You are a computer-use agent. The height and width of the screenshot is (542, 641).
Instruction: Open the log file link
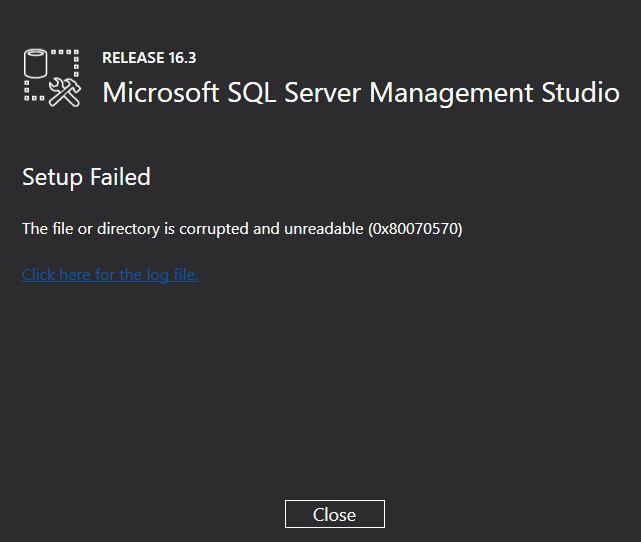tap(110, 275)
